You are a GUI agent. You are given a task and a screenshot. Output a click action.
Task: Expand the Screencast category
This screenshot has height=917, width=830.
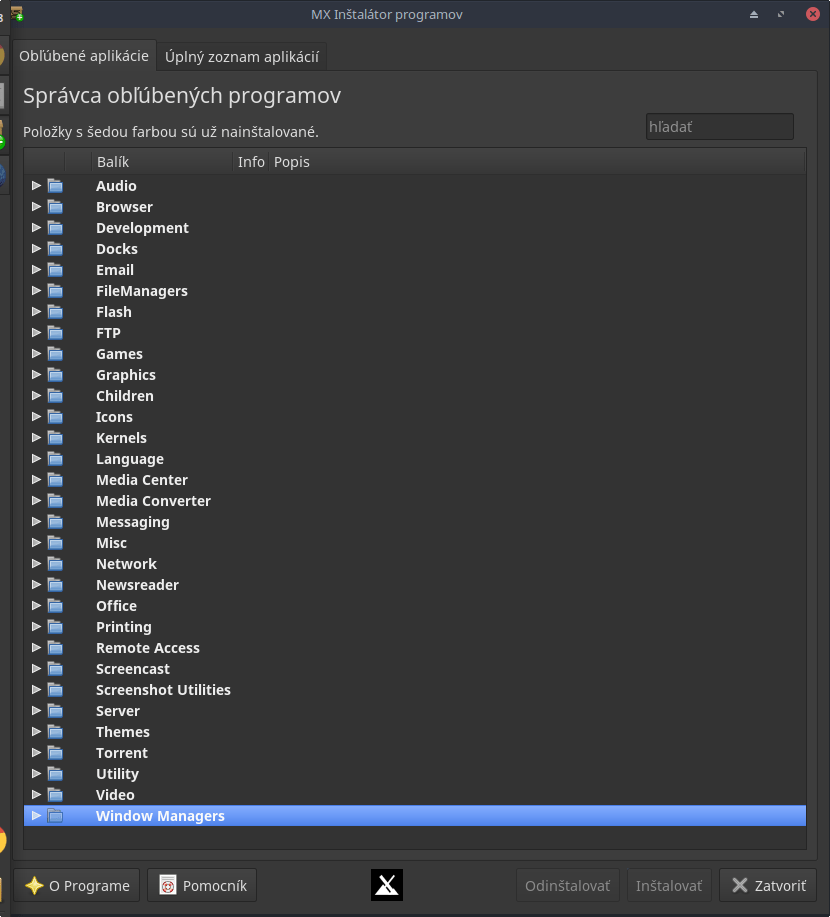tap(36, 669)
